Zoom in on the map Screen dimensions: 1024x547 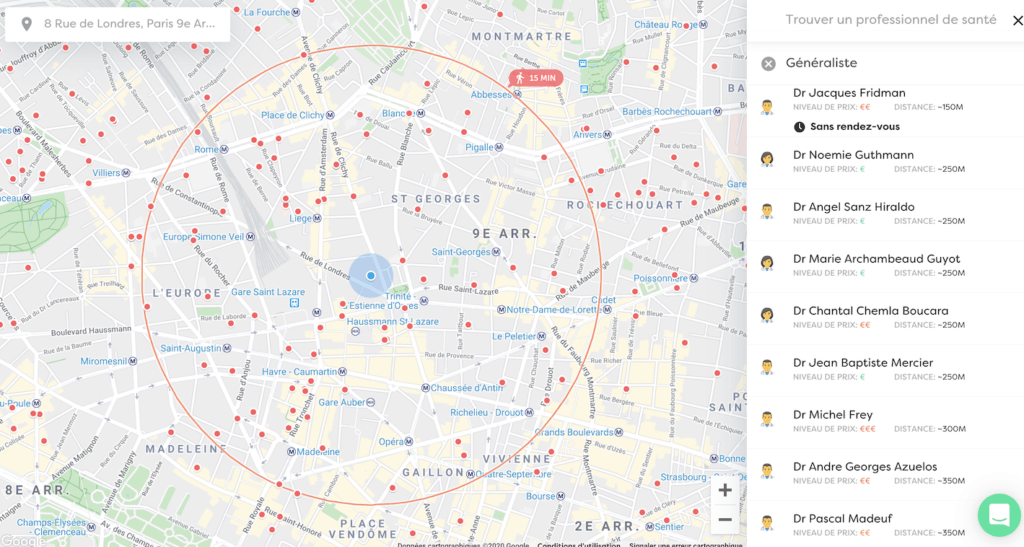[725, 490]
